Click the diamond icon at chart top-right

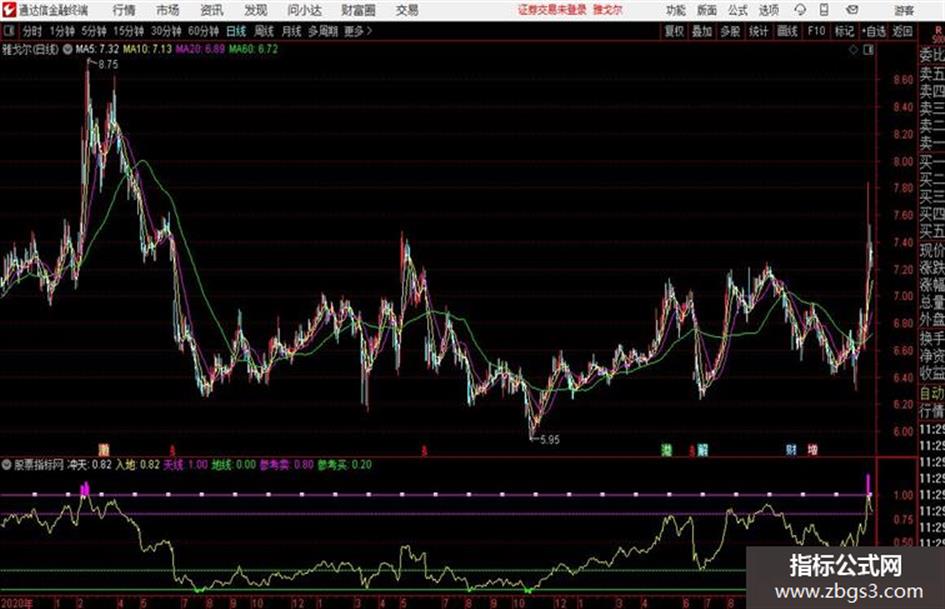click(853, 50)
